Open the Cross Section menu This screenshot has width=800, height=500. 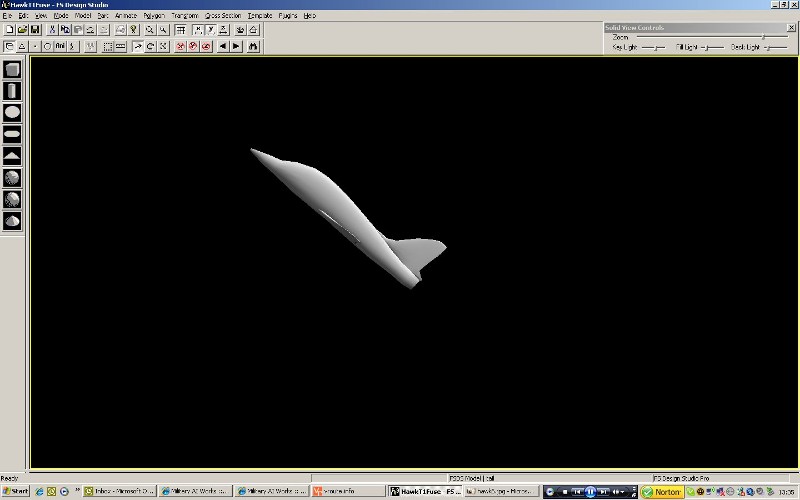click(223, 16)
